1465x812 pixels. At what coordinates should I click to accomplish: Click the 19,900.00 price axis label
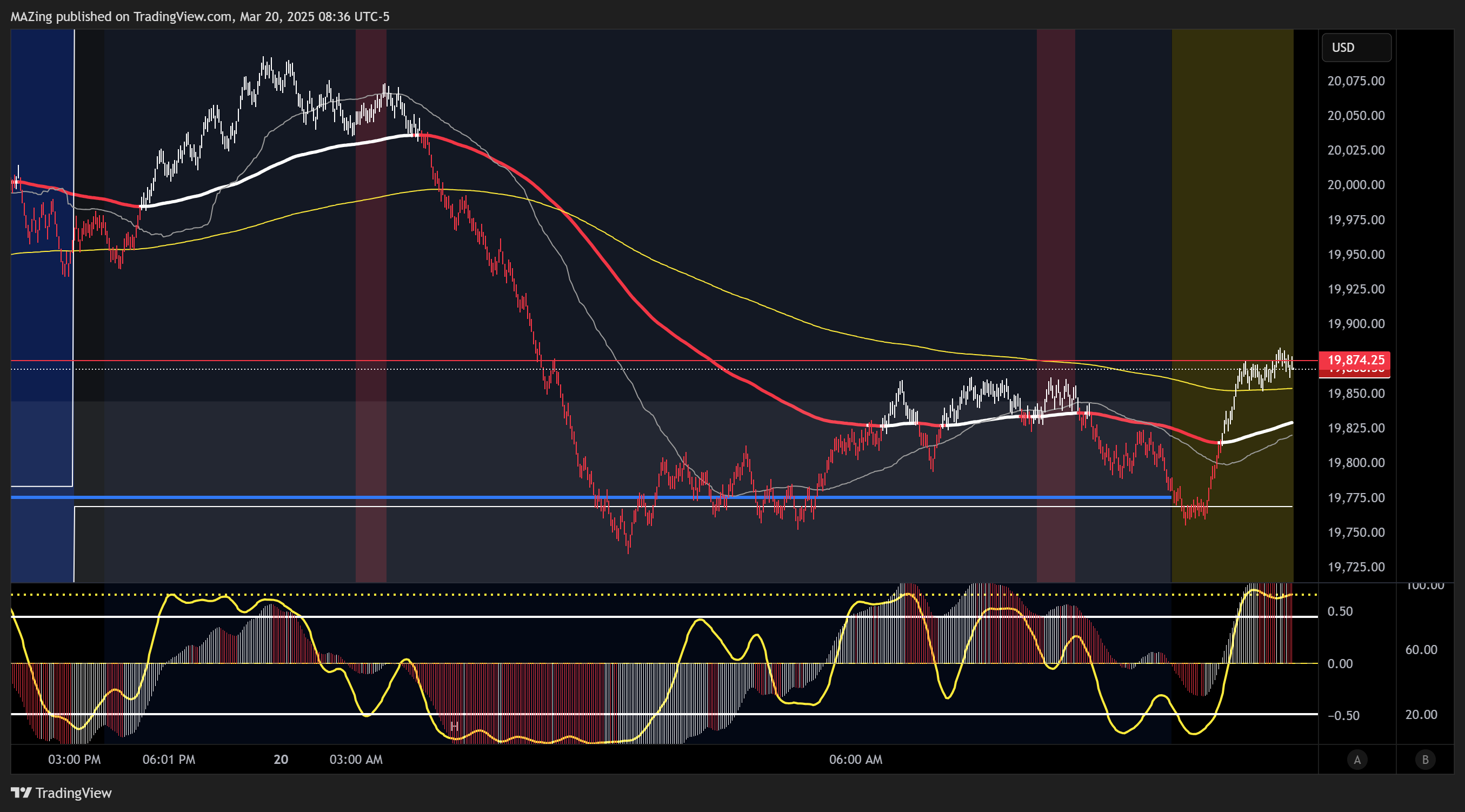[1356, 324]
